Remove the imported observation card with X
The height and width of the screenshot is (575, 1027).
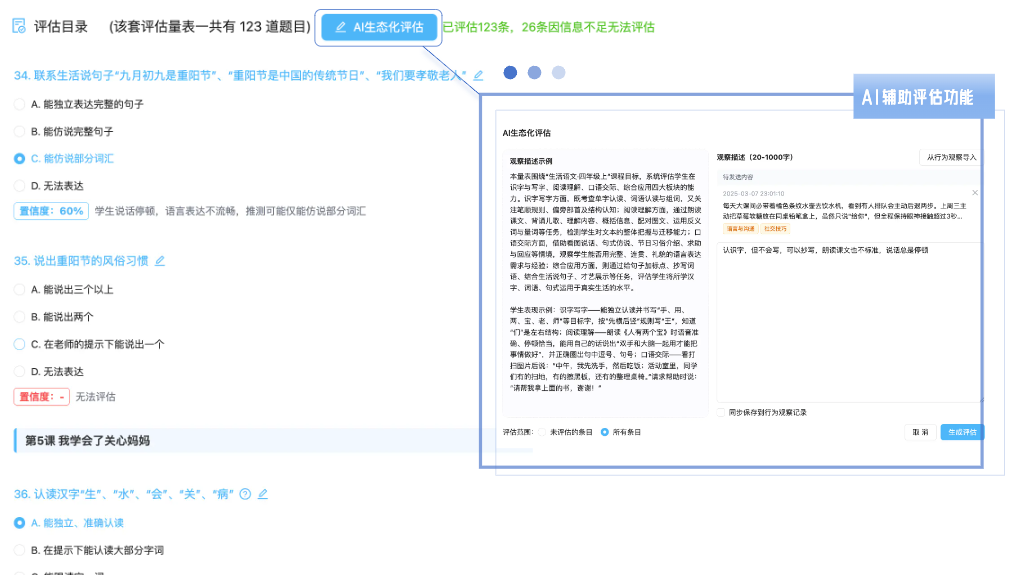[x=975, y=193]
